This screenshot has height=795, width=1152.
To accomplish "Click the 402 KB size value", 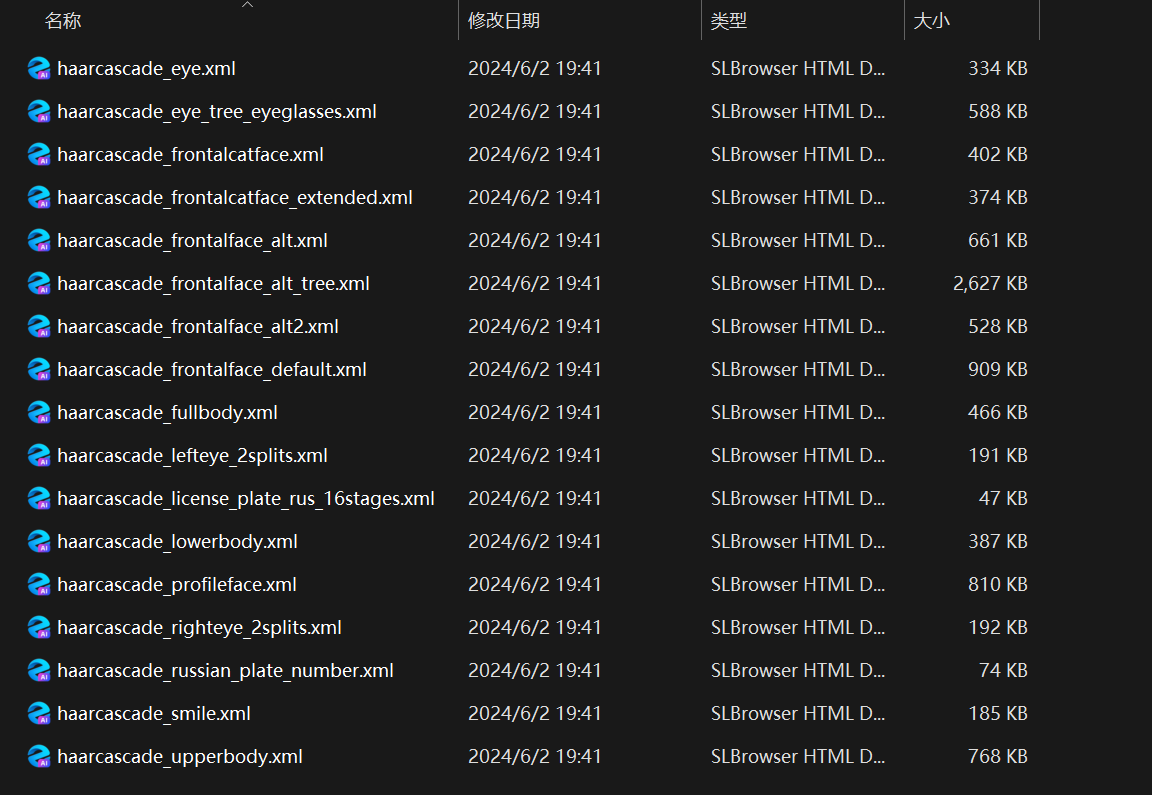I will click(x=997, y=154).
